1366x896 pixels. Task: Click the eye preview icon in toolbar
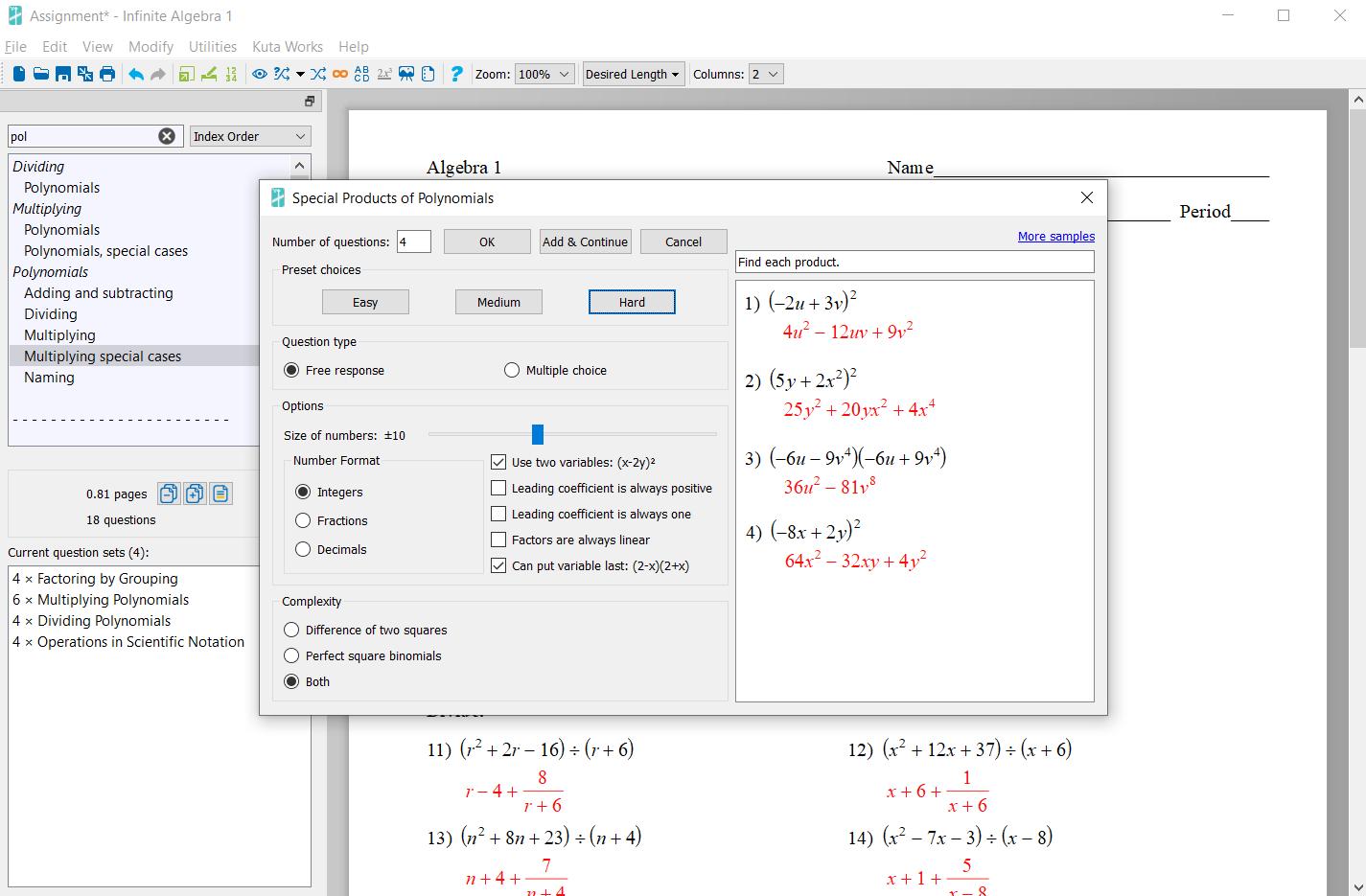260,74
